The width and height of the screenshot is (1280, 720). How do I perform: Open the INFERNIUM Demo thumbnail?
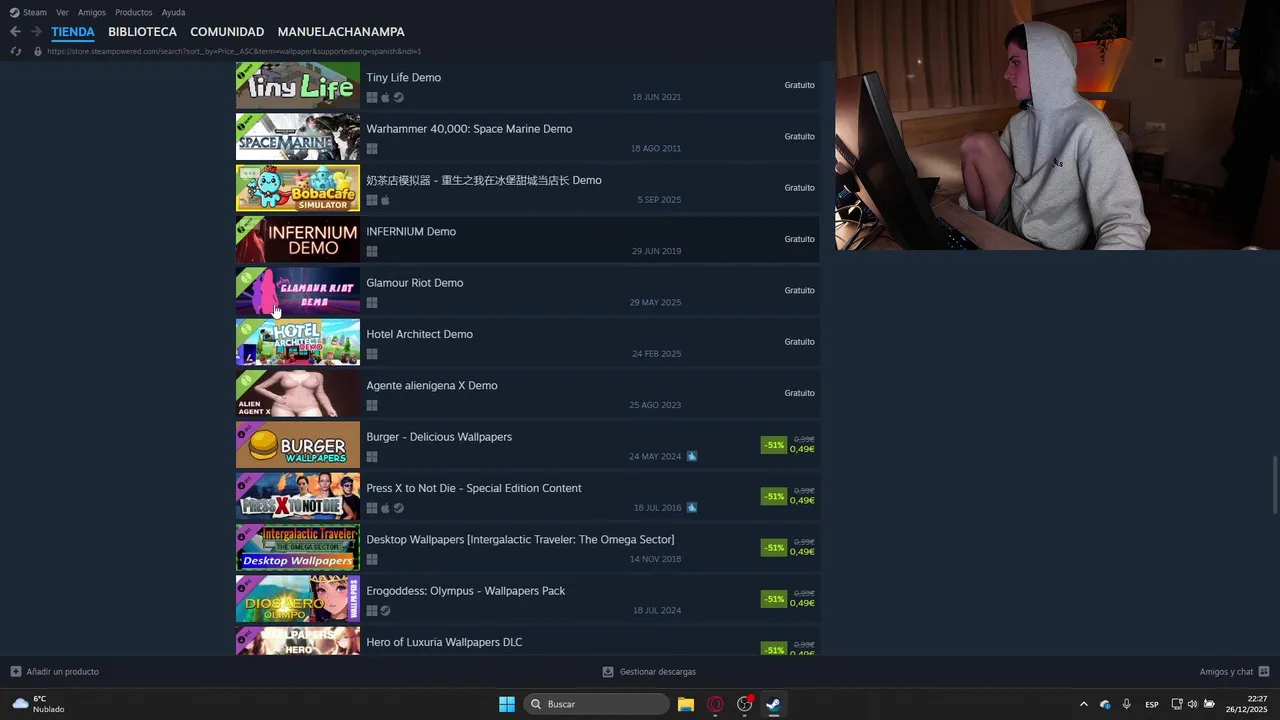click(x=298, y=239)
